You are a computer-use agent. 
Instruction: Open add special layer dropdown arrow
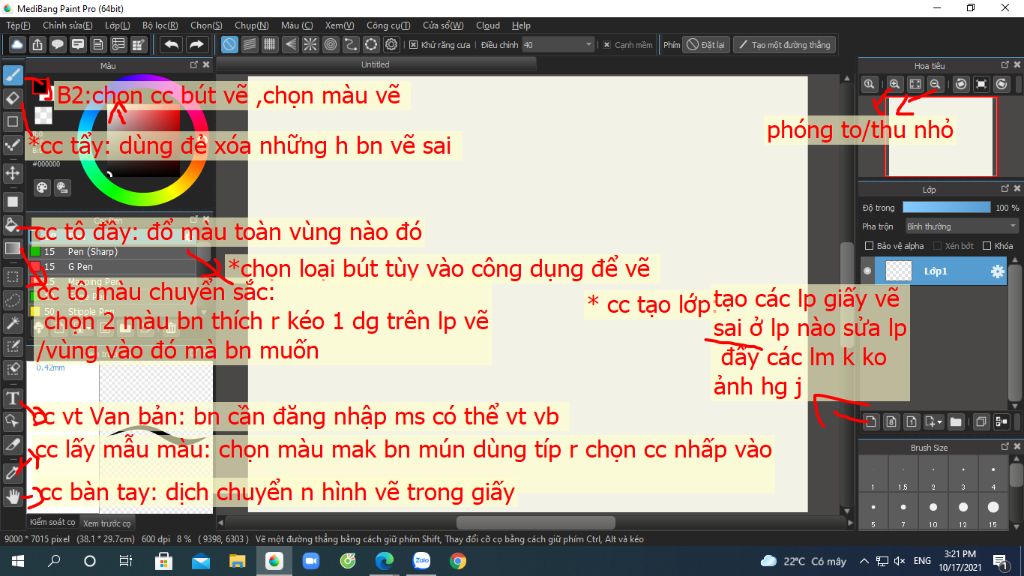[x=940, y=423]
